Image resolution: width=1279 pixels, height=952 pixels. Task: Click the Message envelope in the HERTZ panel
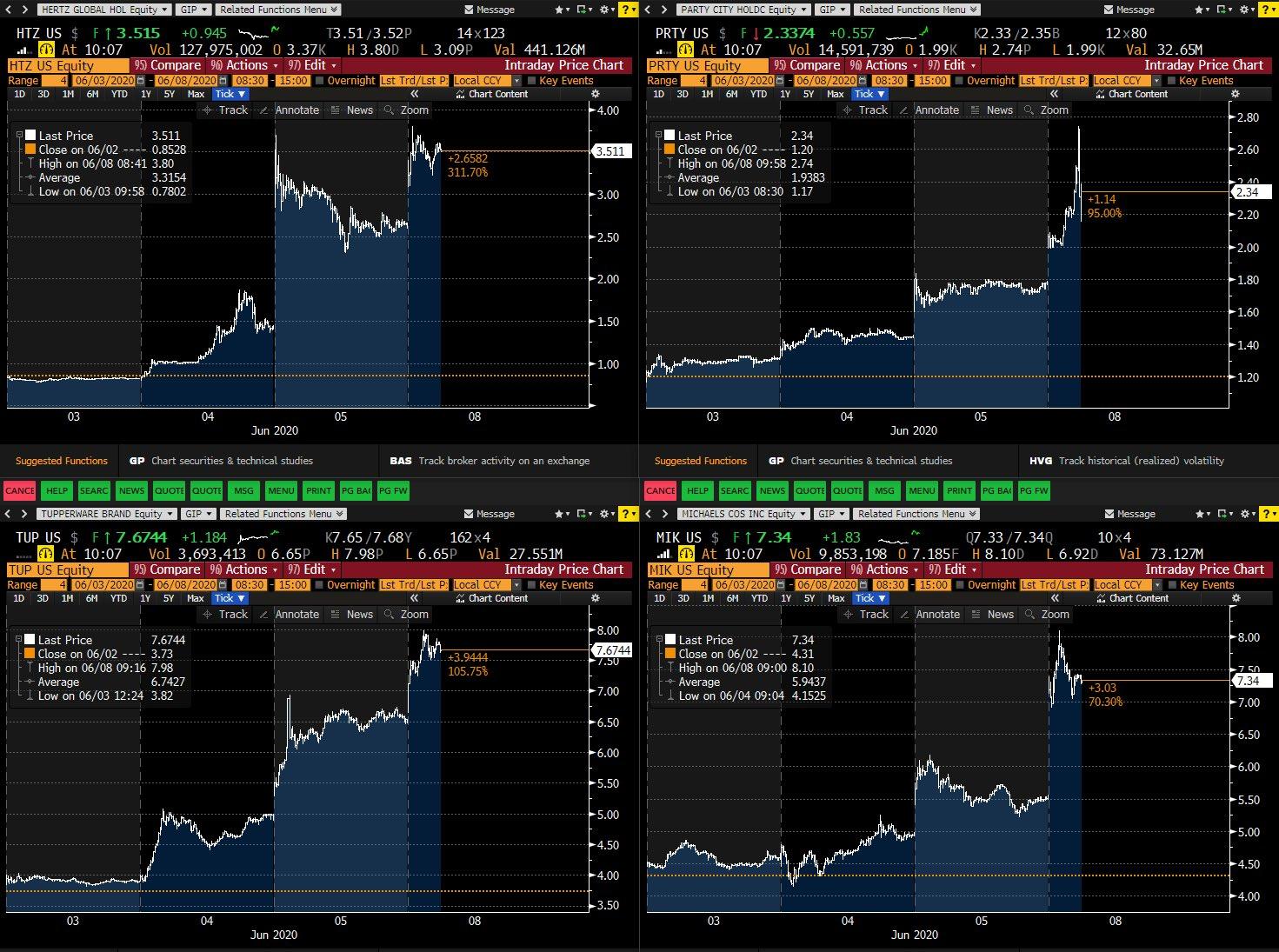click(x=490, y=10)
